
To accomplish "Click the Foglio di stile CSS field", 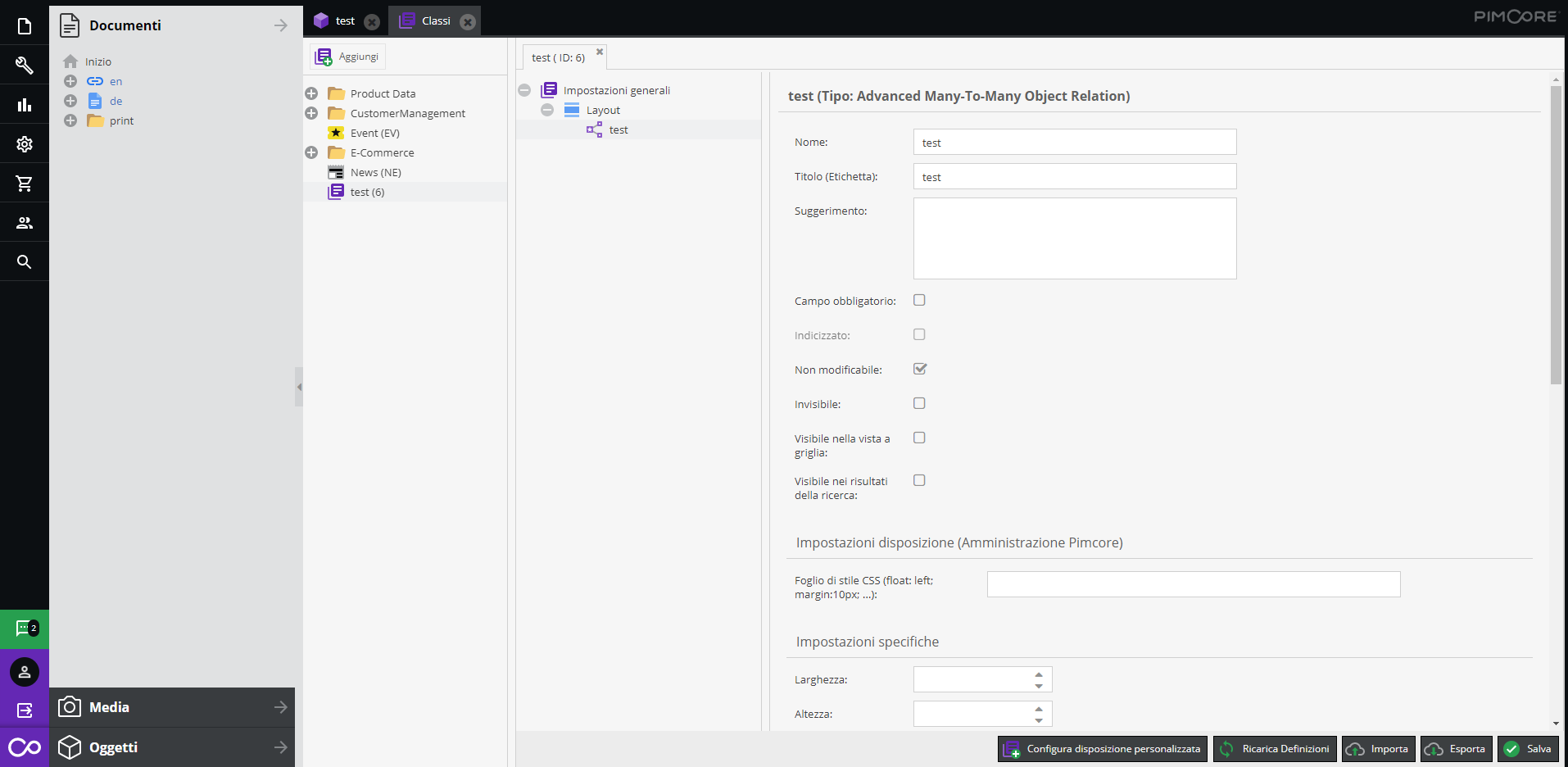I will coord(1194,584).
